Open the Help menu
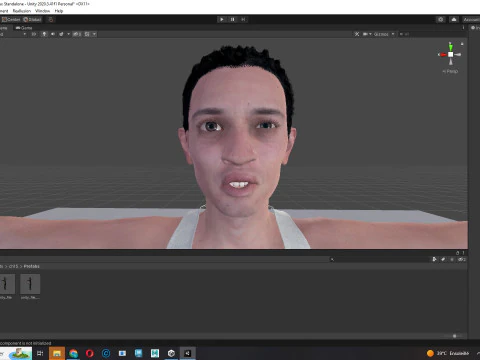 (59, 11)
